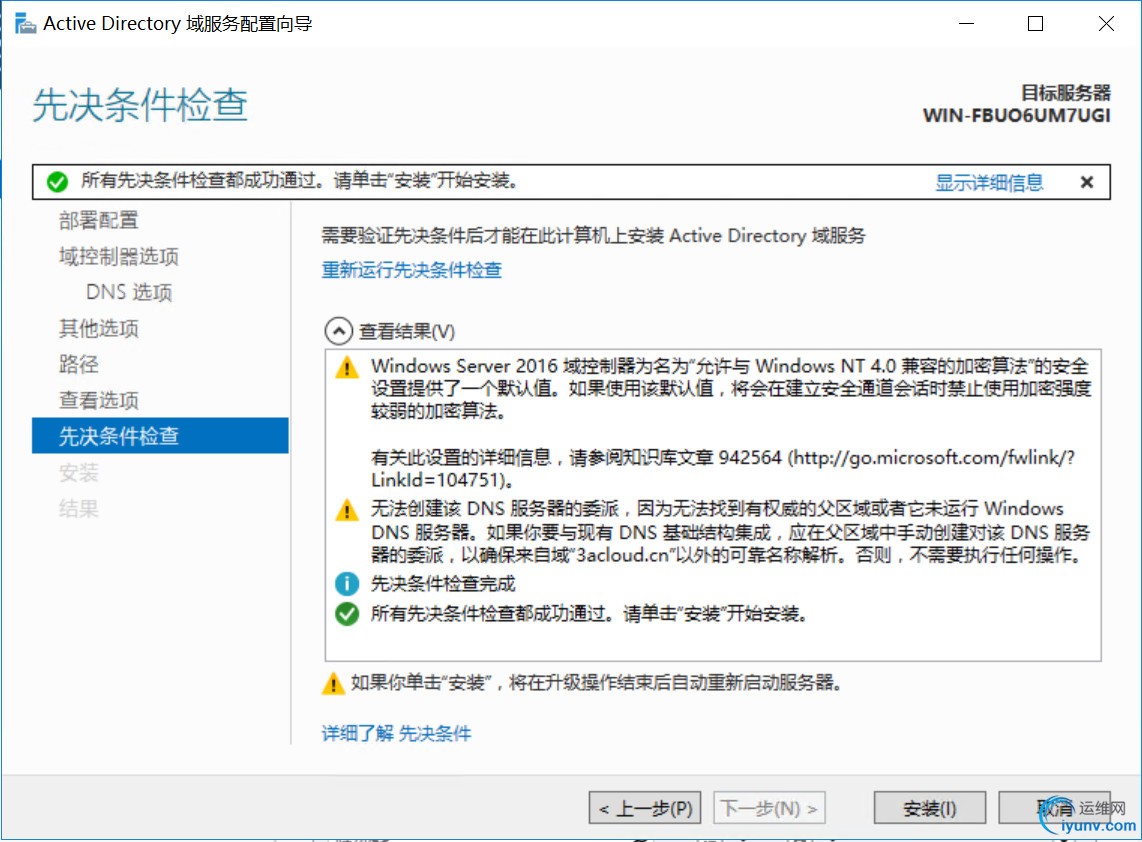Viewport: 1142px width, 842px height.
Task: Click the 下一步(N) button
Action: [769, 808]
